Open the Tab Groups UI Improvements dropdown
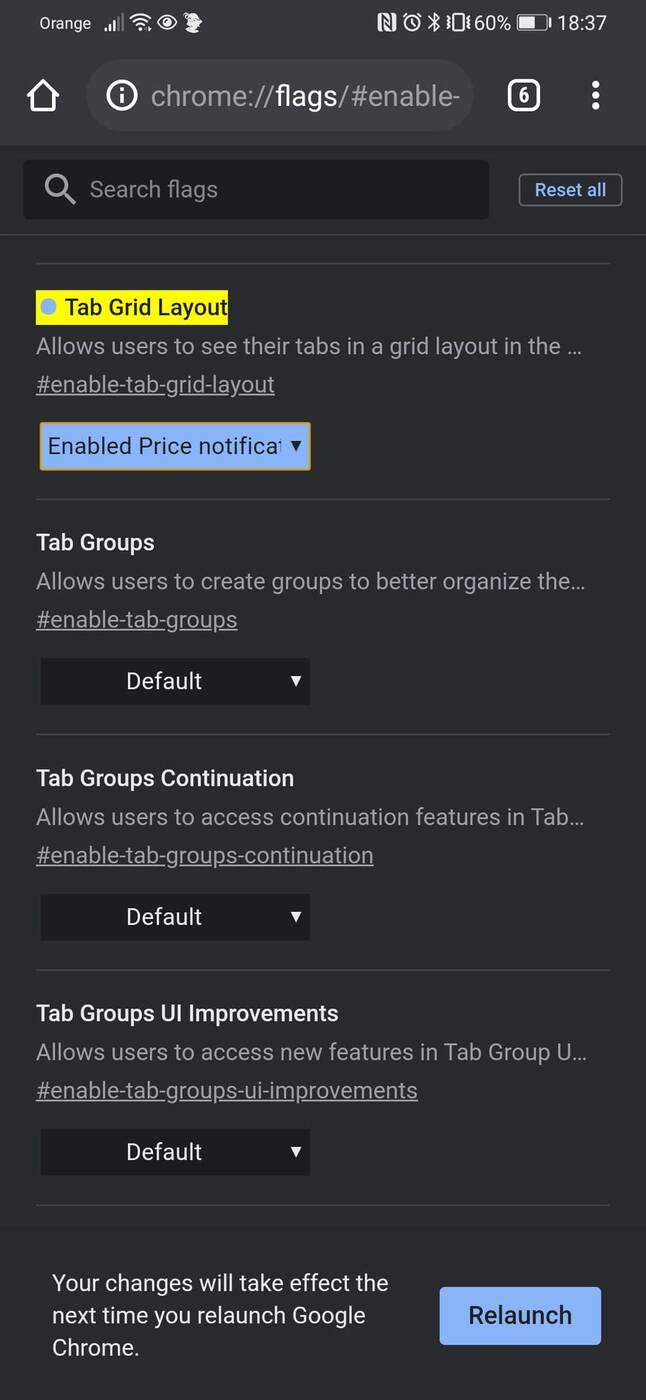Viewport: 646px width, 1400px height. 175,1152
